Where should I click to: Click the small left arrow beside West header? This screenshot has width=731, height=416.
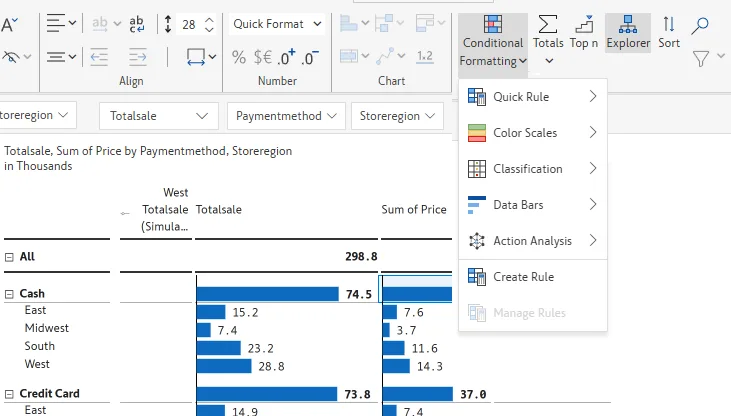(x=124, y=213)
